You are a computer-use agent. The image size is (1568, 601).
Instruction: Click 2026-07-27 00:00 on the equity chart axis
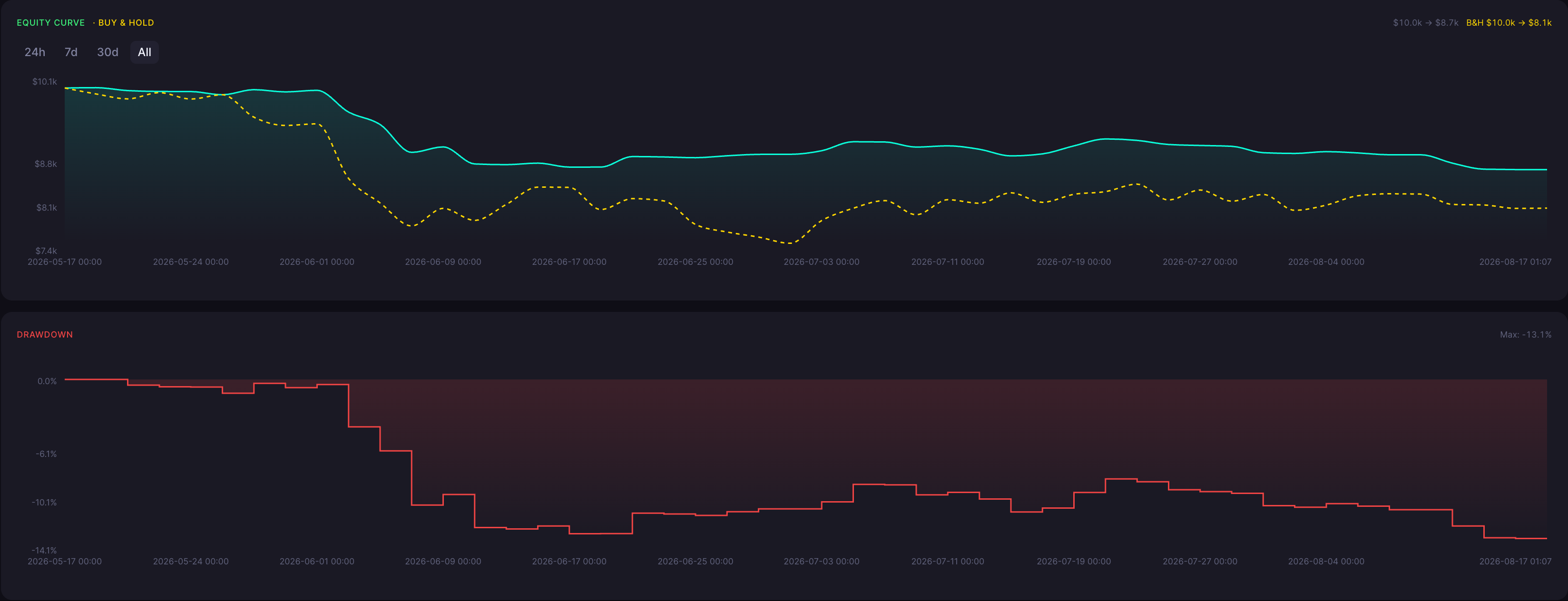(x=1200, y=262)
